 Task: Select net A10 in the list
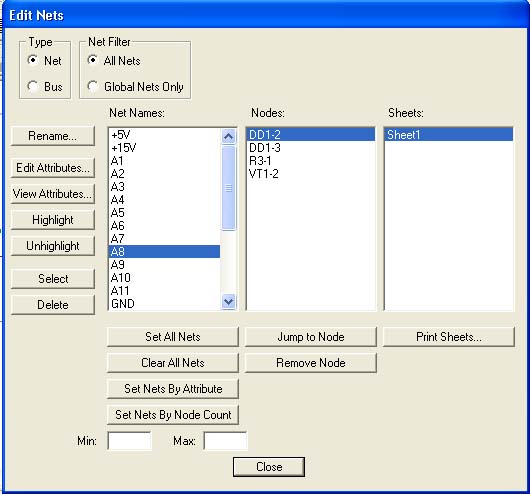164,278
